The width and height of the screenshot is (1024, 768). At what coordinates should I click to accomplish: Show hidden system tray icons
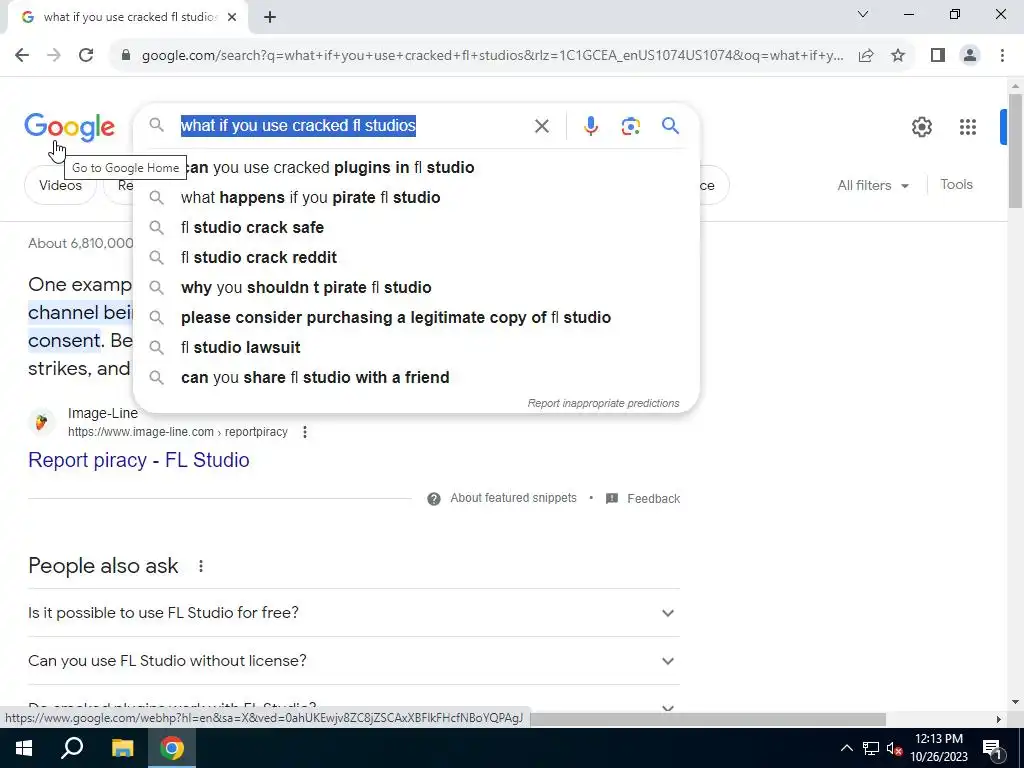click(x=846, y=748)
